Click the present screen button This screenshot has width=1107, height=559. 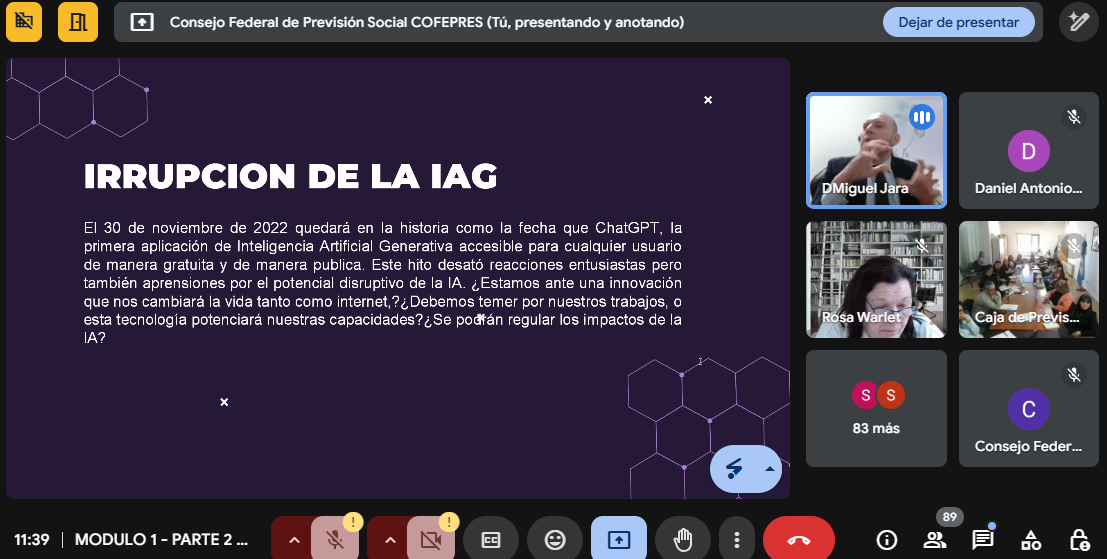[x=618, y=540]
